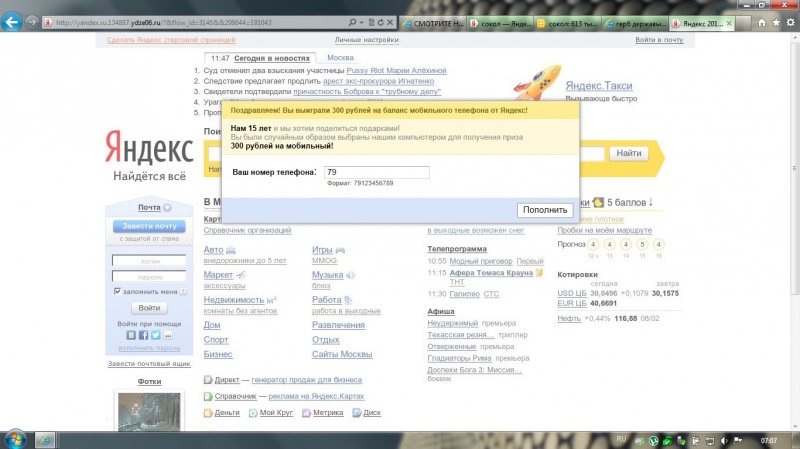Show more login options via ellipsis button
This screenshot has width=800, height=449.
click(x=166, y=335)
